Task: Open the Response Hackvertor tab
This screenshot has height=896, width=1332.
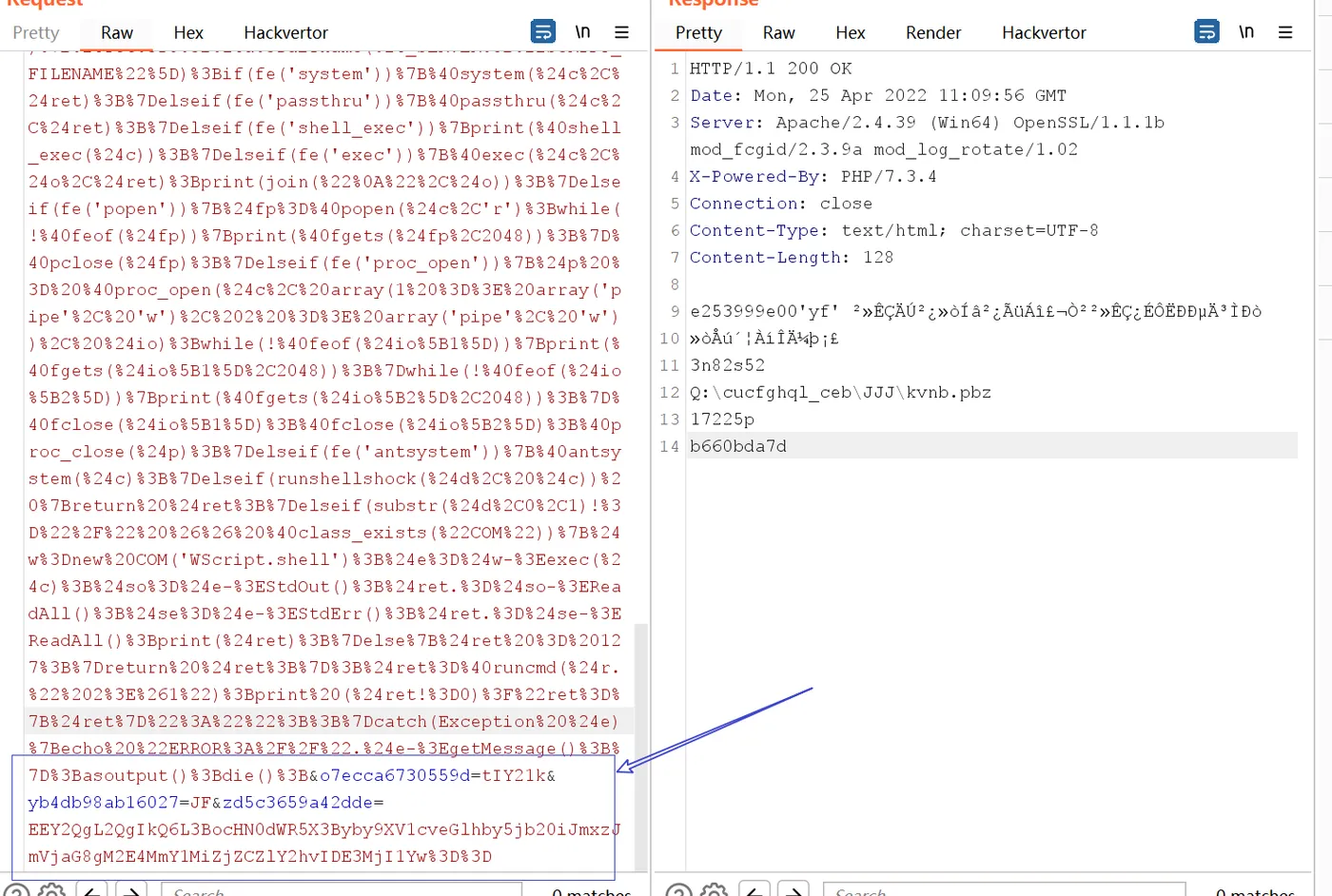Action: coord(1044,32)
